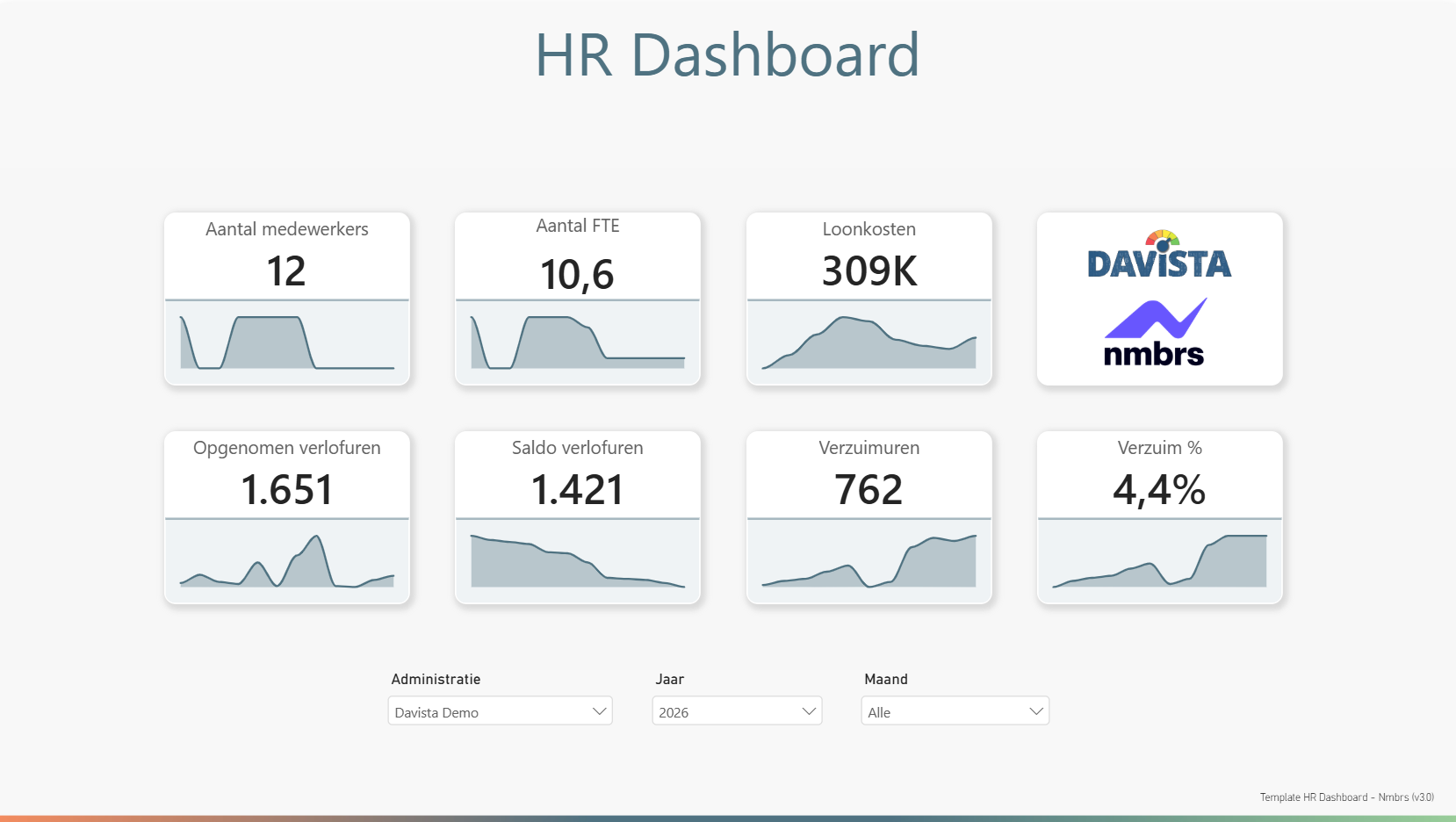Click the Aantal FTE sparkline chart
The width and height of the screenshot is (1456, 822).
[x=578, y=342]
